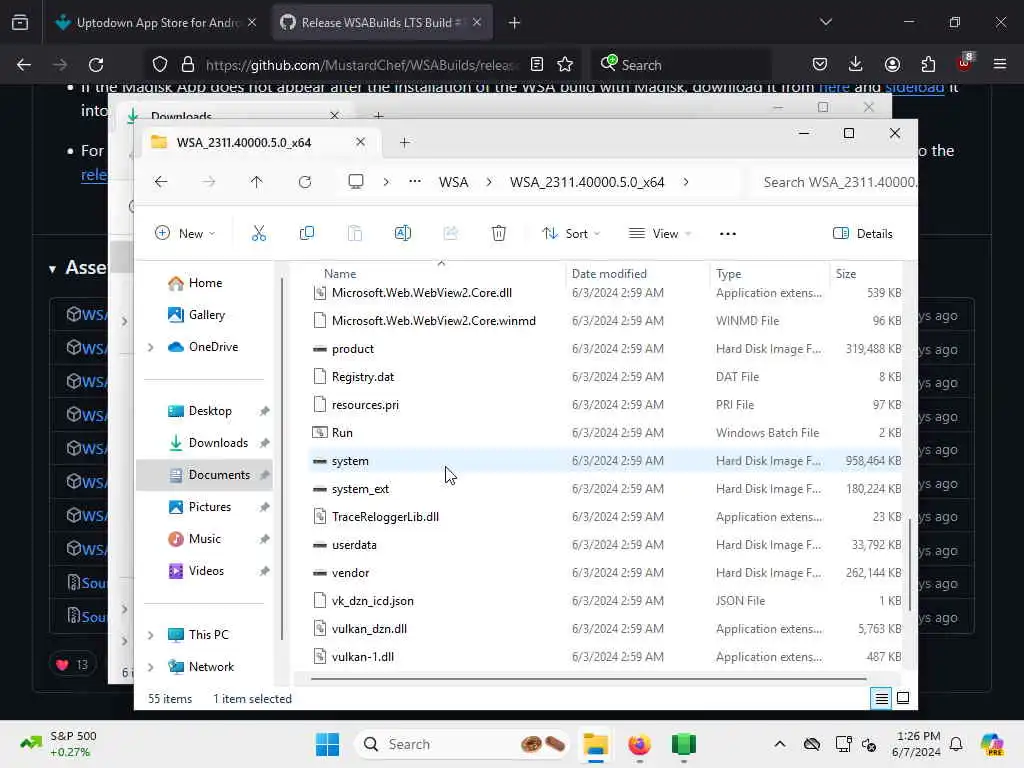The image size is (1024, 768).
Task: Open the notifications bell in the system tray
Action: [x=956, y=744]
